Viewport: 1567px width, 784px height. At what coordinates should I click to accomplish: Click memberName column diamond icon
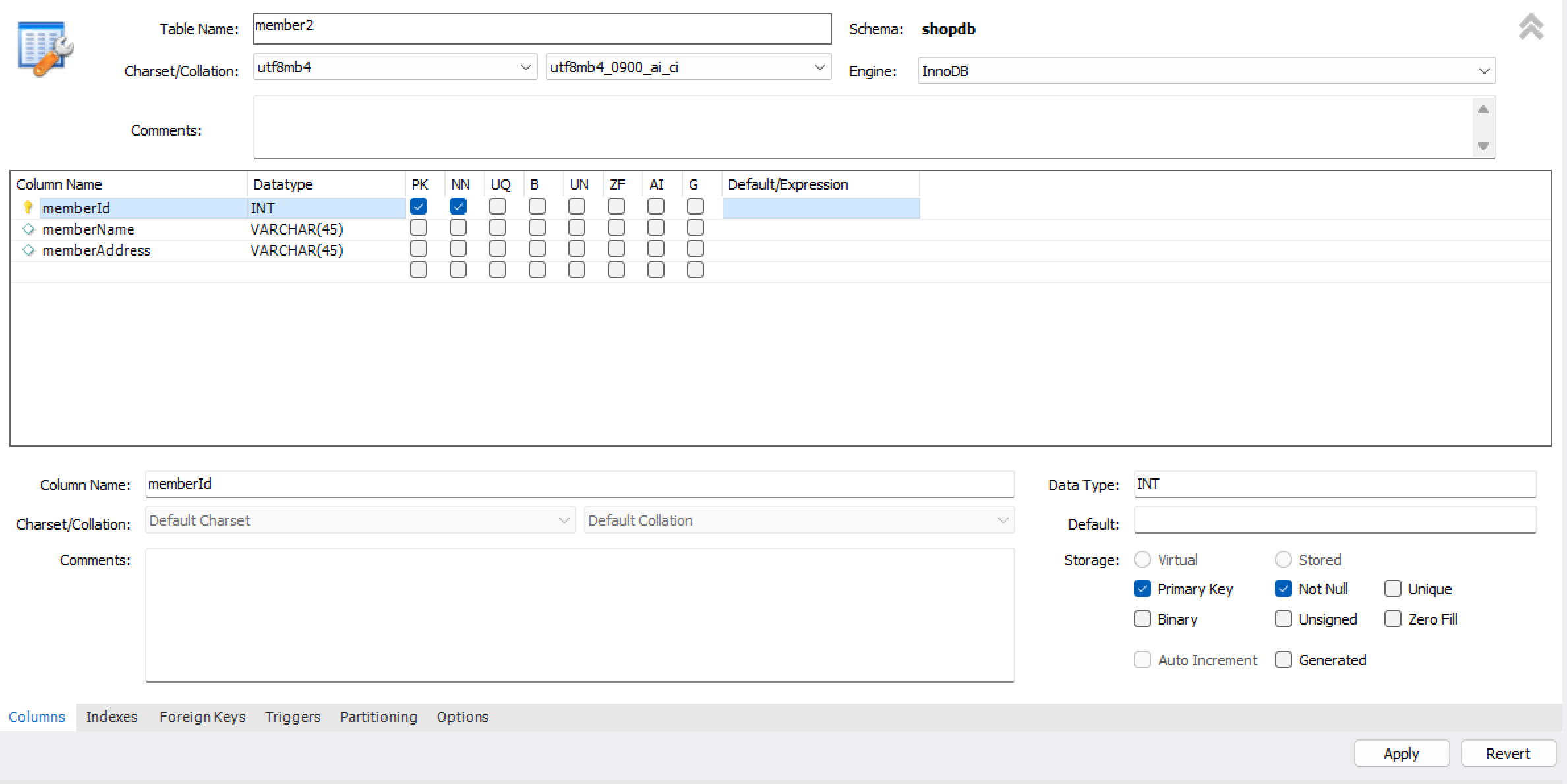(x=28, y=229)
